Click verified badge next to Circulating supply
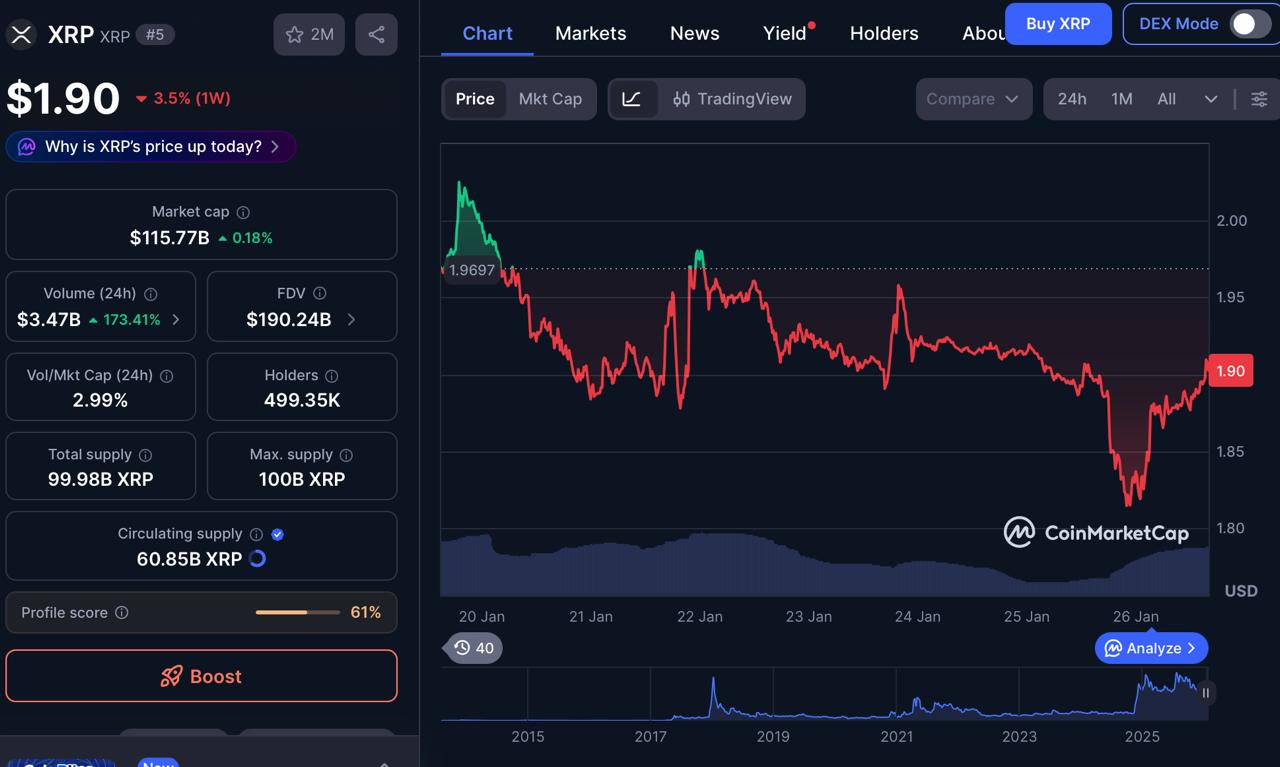1280x767 pixels. (x=278, y=534)
